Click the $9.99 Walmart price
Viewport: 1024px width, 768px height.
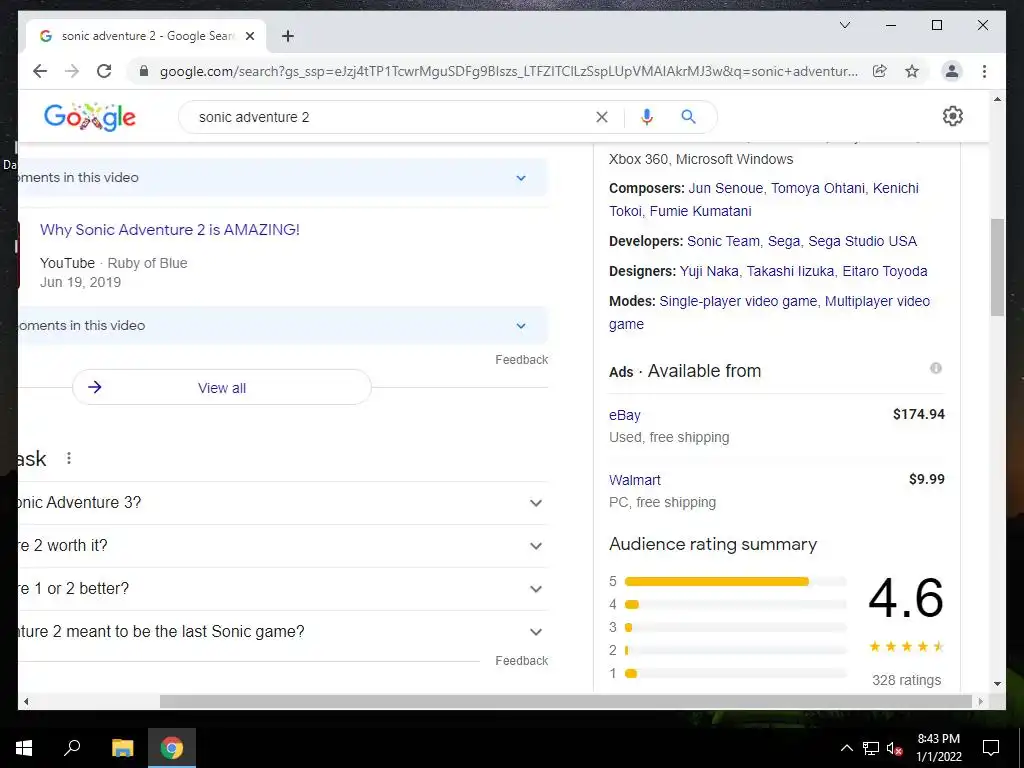point(927,479)
